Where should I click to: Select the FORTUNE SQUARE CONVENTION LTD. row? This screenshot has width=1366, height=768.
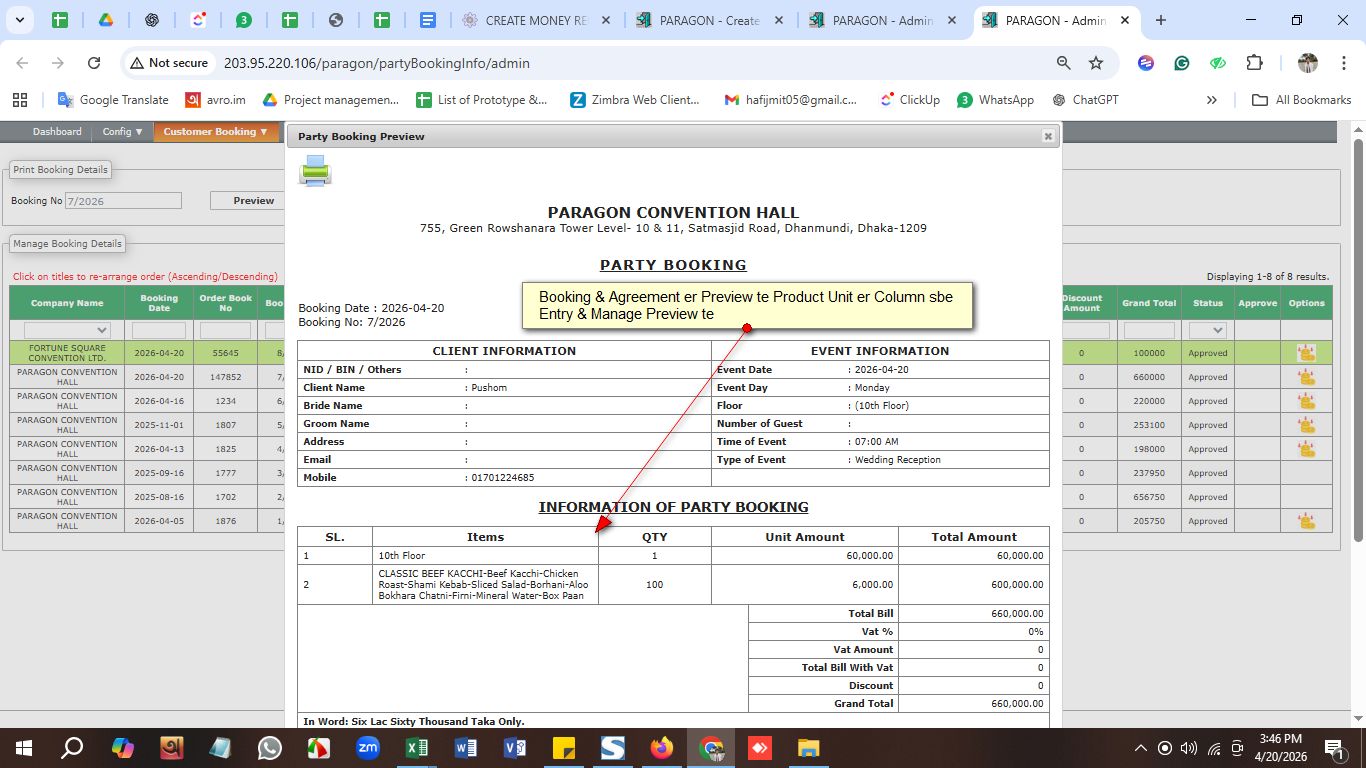(x=67, y=353)
